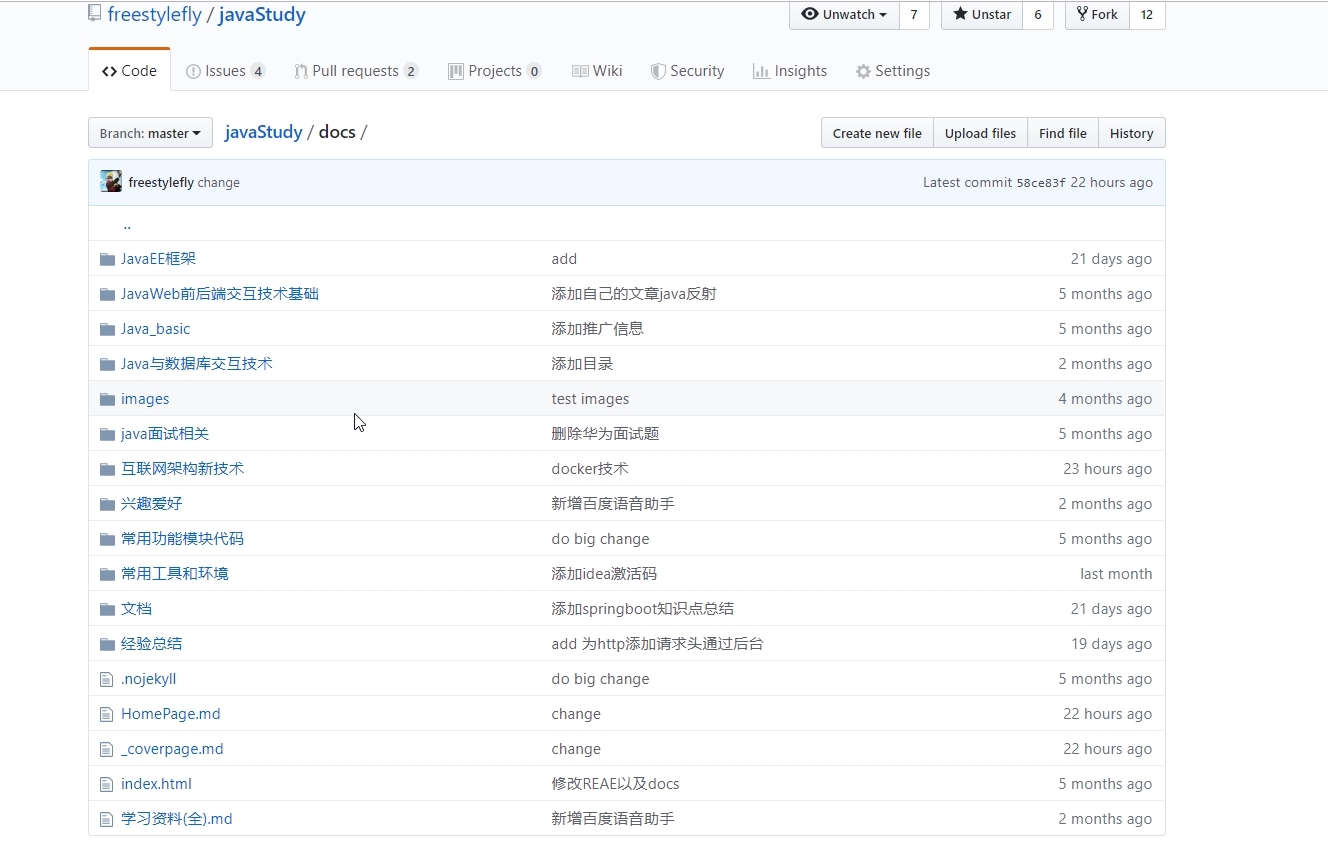The width and height of the screenshot is (1328, 865).
Task: Open the repository Settings tab
Action: [893, 71]
